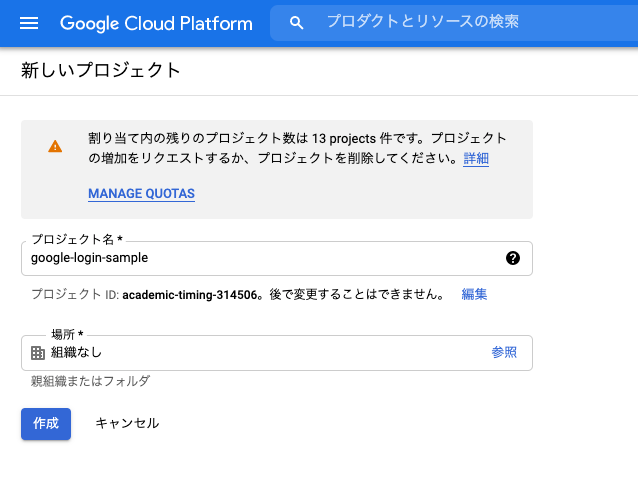This screenshot has width=638, height=478.
Task: Click 参照 to browse locations
Action: (x=504, y=352)
